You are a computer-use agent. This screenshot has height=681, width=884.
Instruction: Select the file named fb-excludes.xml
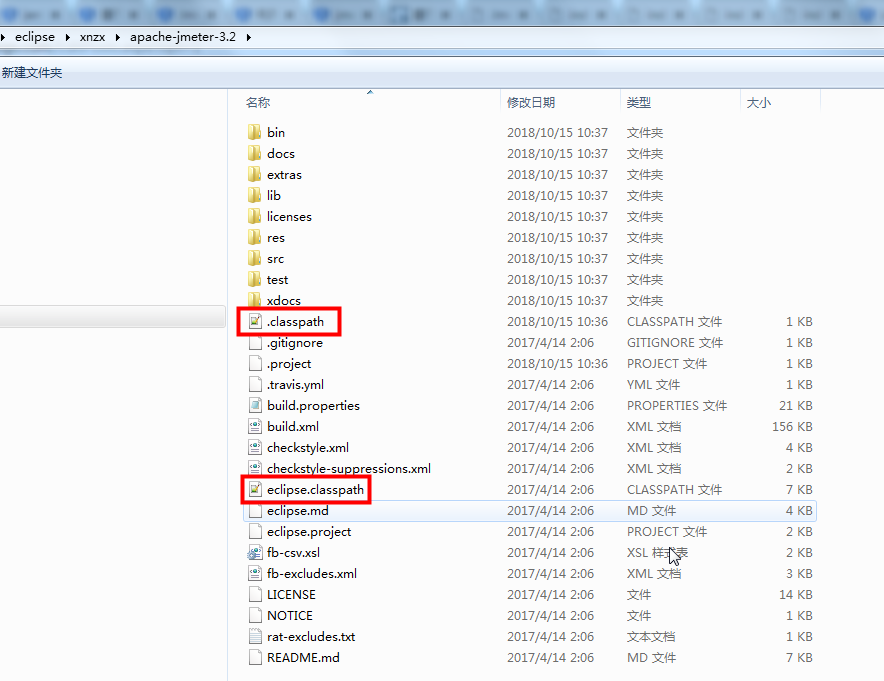tap(312, 573)
